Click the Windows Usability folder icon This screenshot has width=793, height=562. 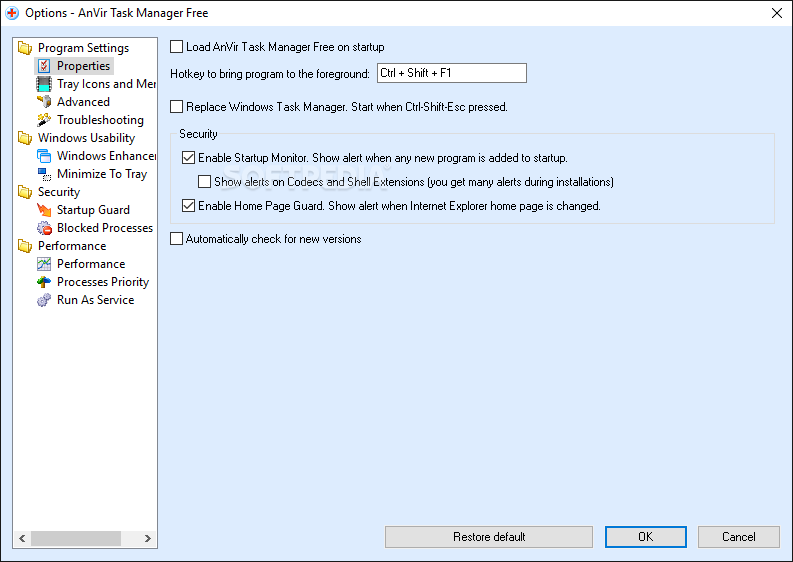coord(25,138)
